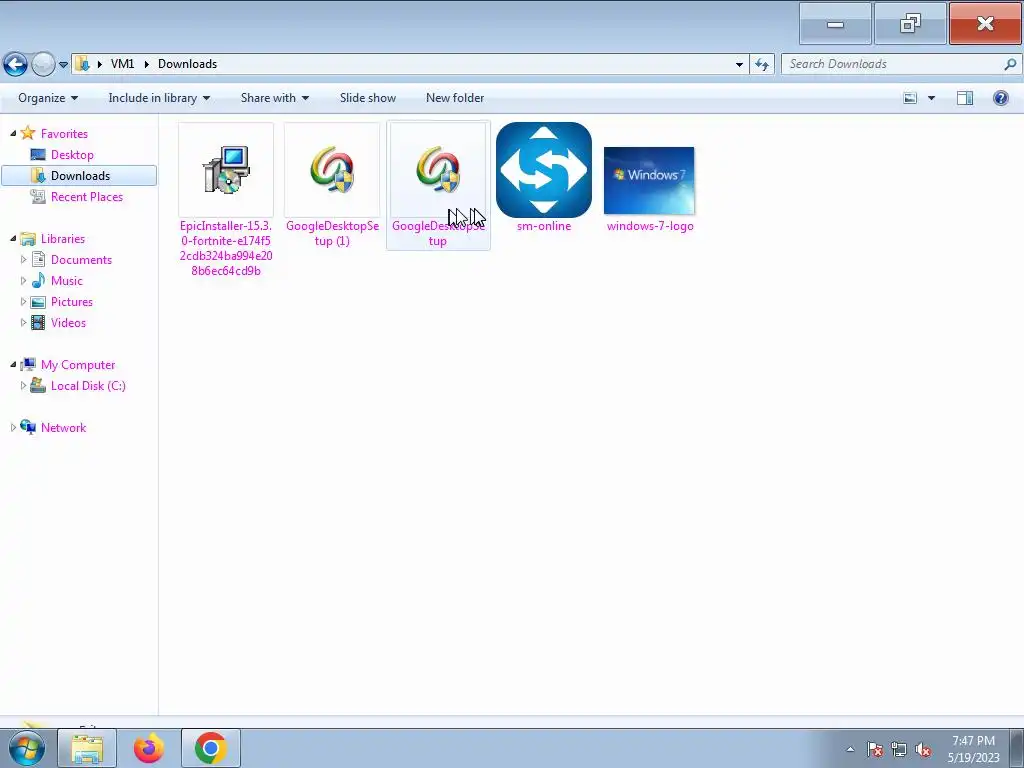
Task: Open the recent pages dropdown arrow
Action: click(x=63, y=65)
